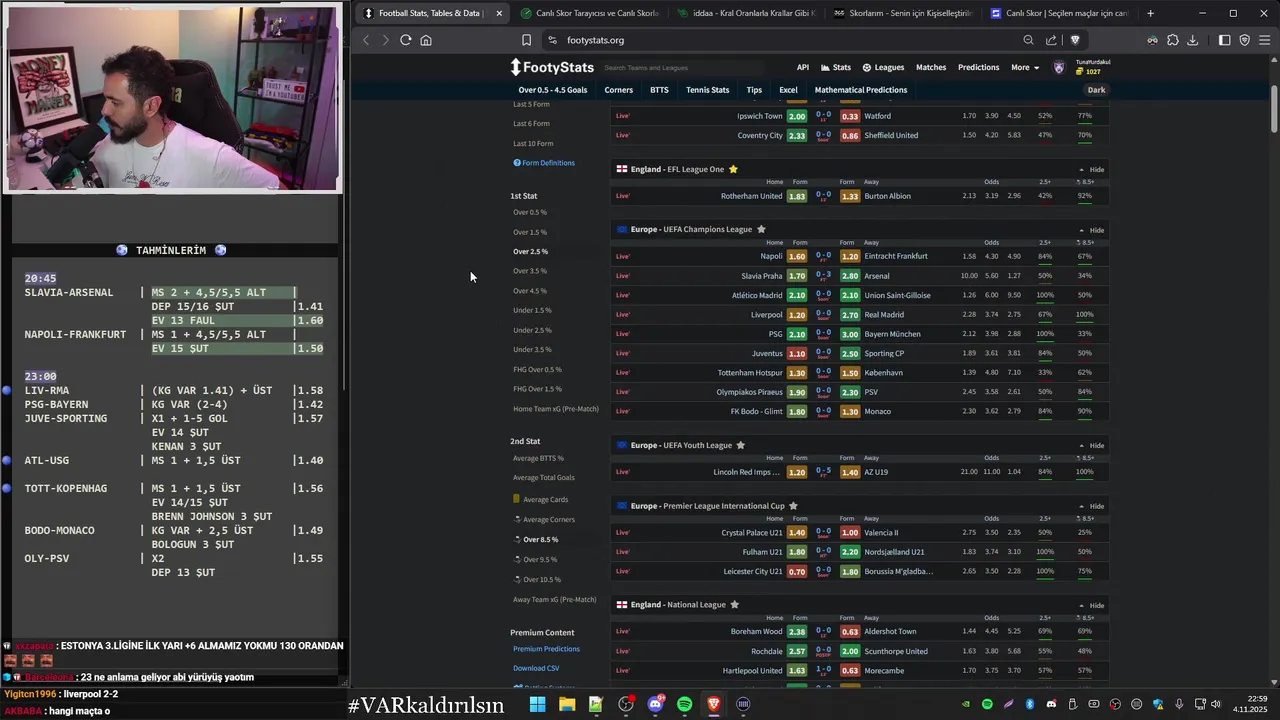Image resolution: width=1280 pixels, height=720 pixels.
Task: Open Brave Shields lion icon
Action: point(1075,40)
